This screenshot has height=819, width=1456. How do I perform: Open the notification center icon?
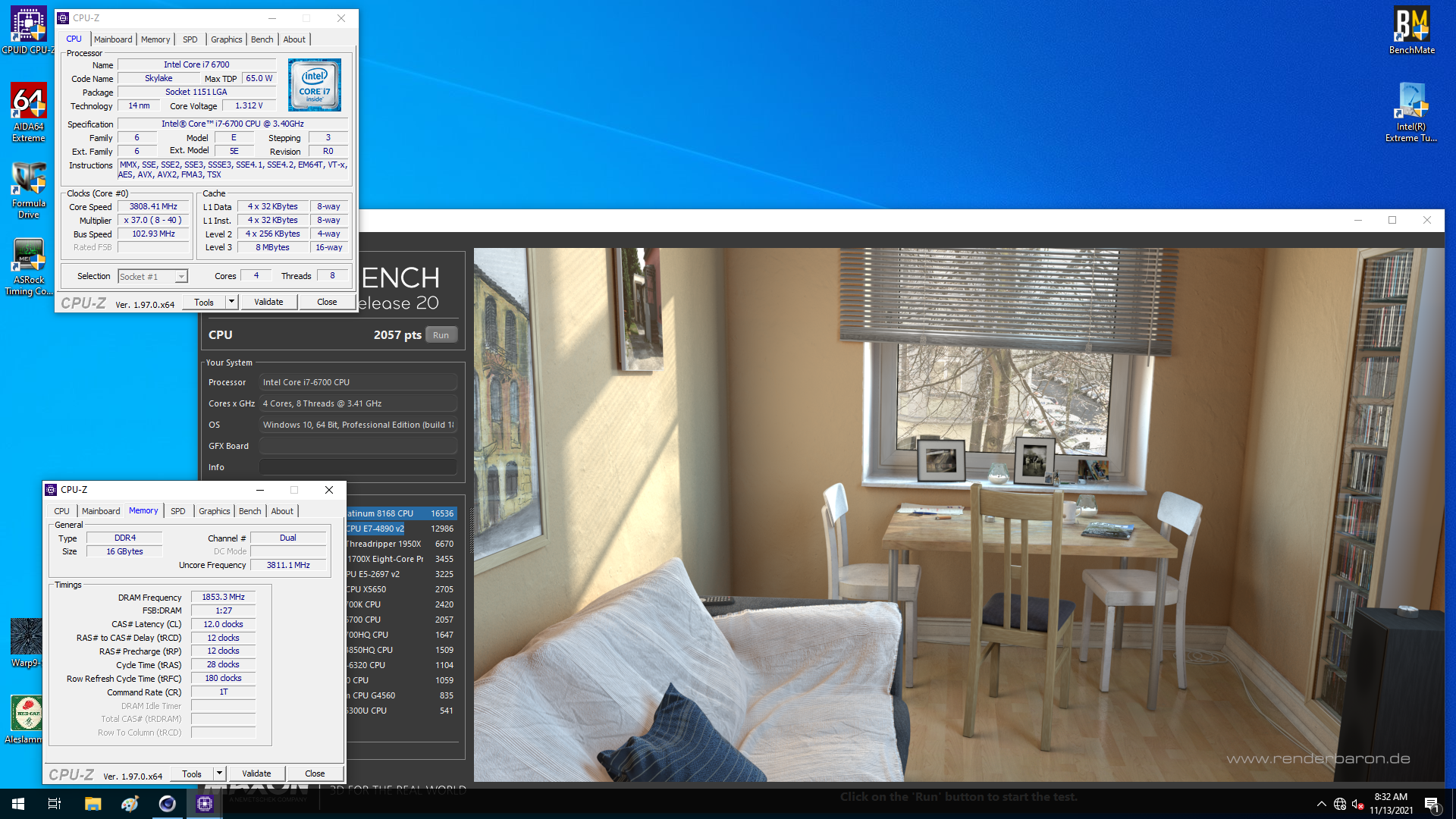tap(1432, 804)
